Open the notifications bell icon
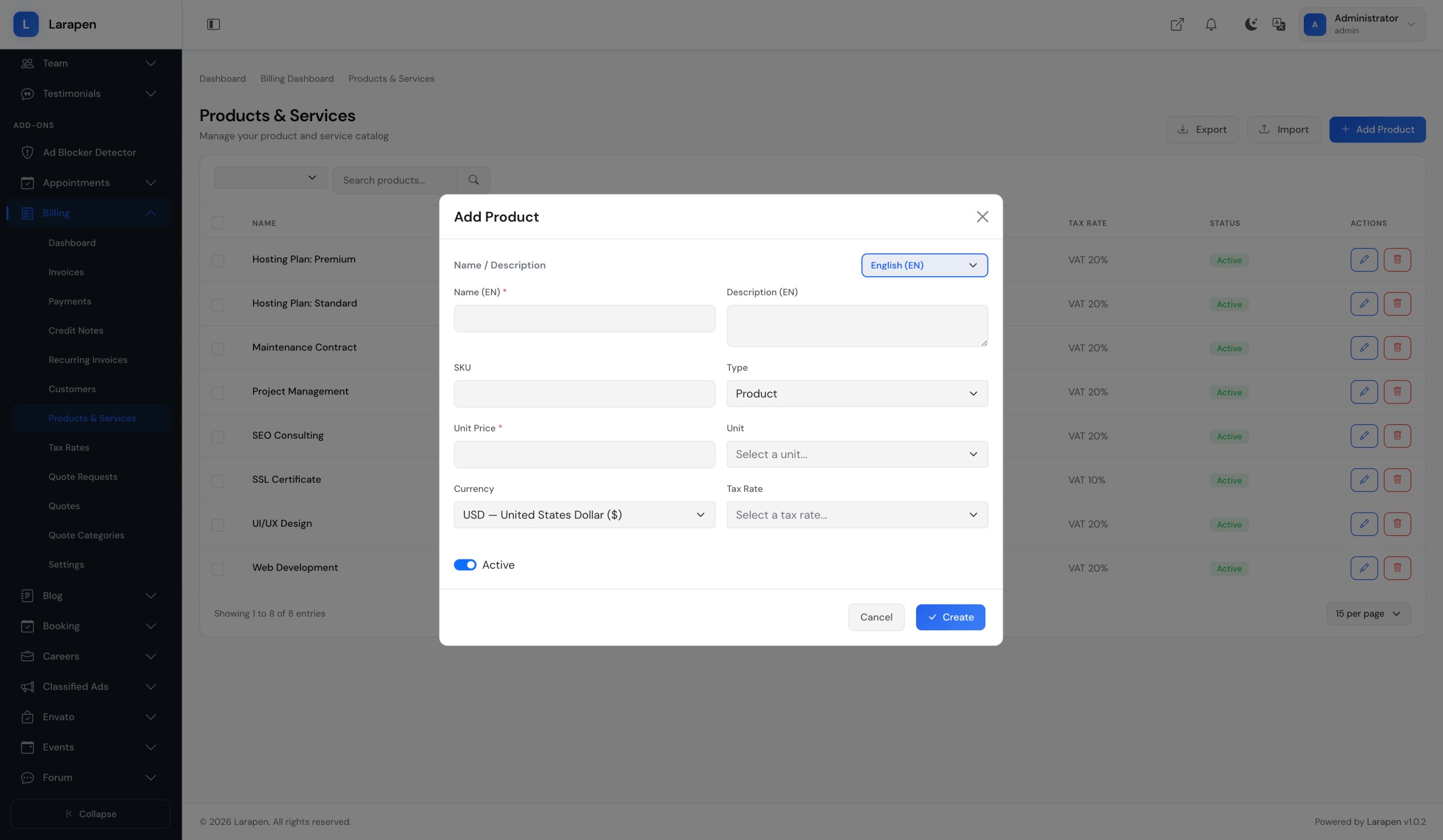This screenshot has height=840, width=1443. pyautogui.click(x=1211, y=24)
